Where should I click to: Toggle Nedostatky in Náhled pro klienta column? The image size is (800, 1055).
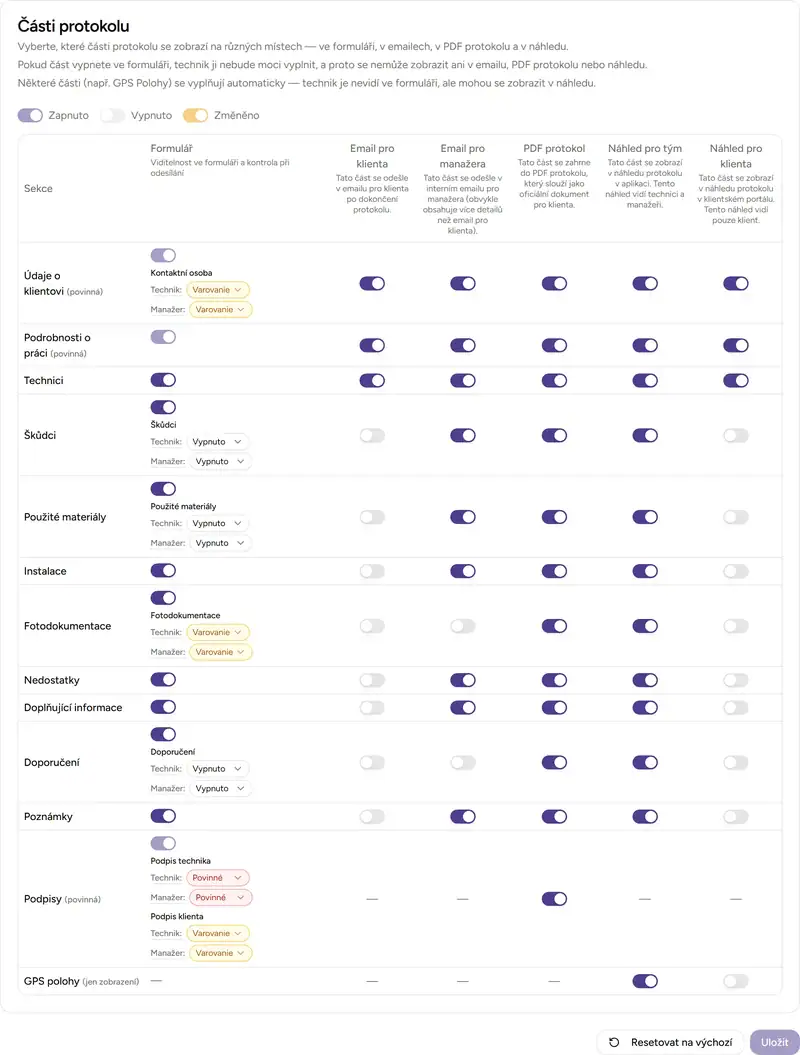(735, 680)
